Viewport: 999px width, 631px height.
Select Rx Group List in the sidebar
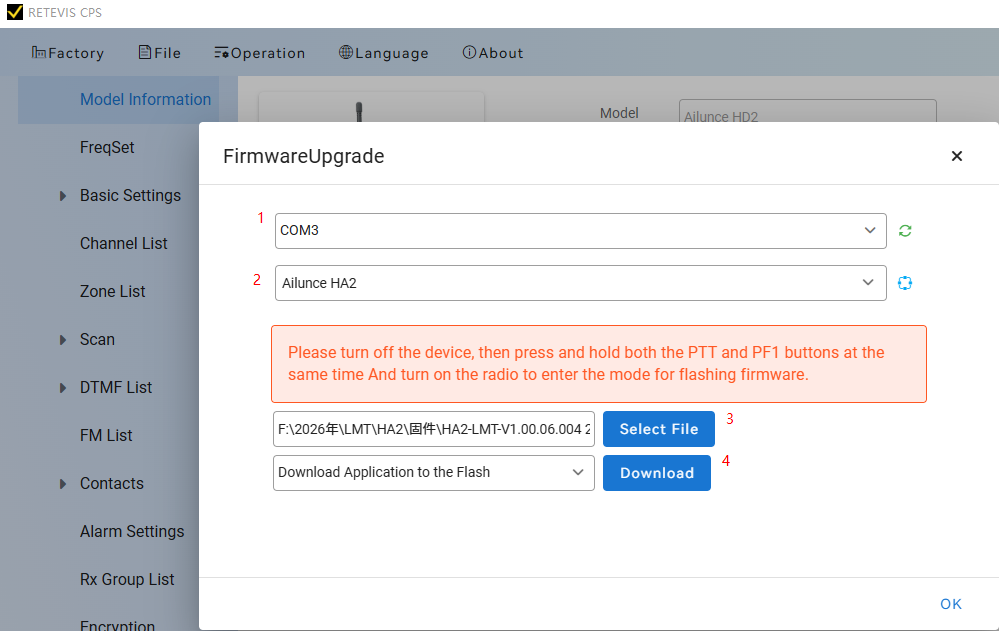point(127,579)
